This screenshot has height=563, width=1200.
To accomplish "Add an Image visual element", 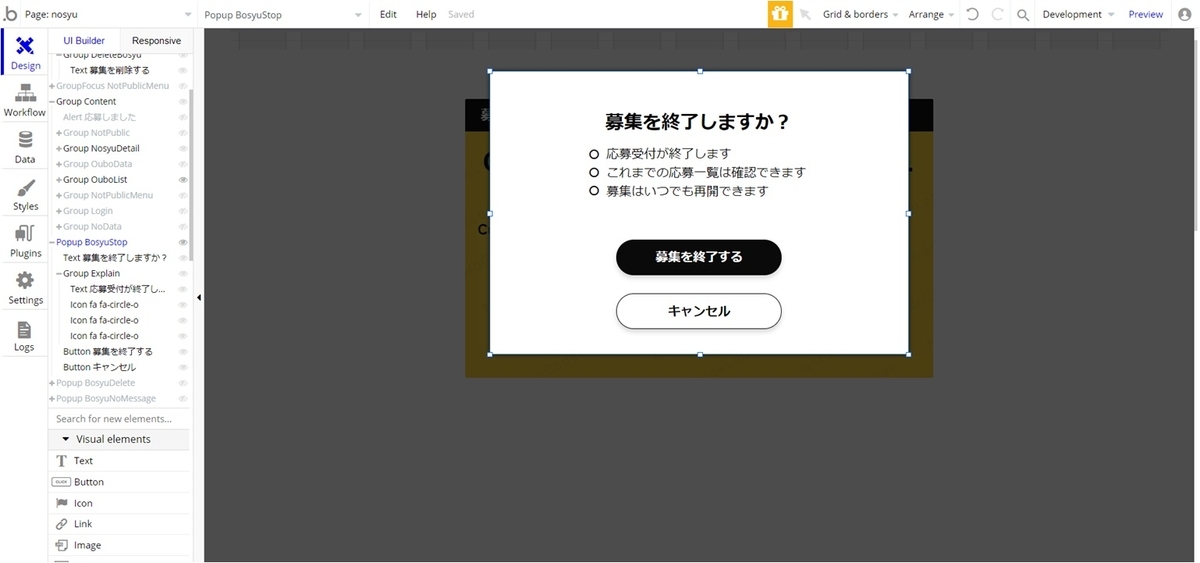I will pos(119,545).
